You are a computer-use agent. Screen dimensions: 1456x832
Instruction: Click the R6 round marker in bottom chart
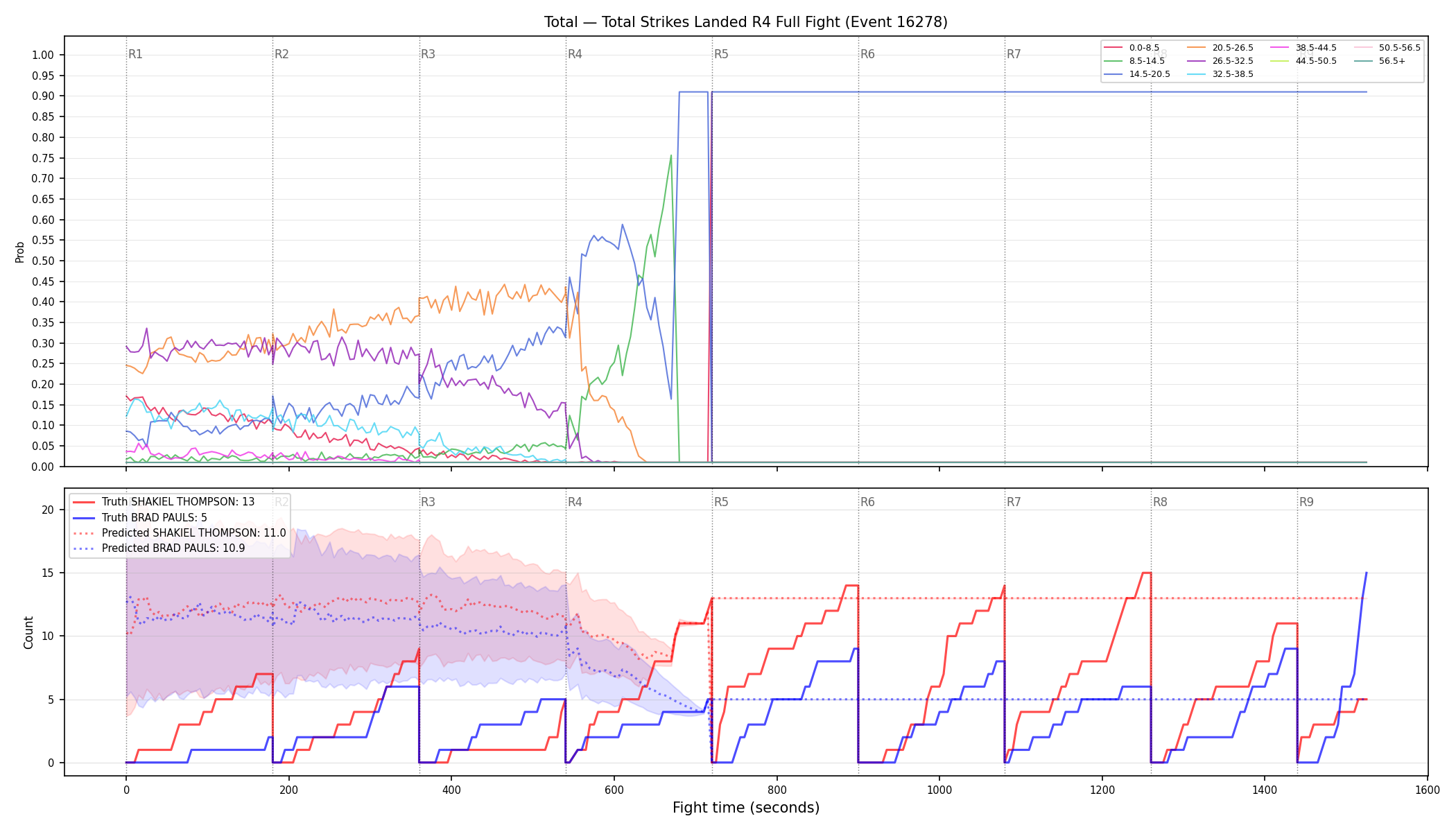867,502
